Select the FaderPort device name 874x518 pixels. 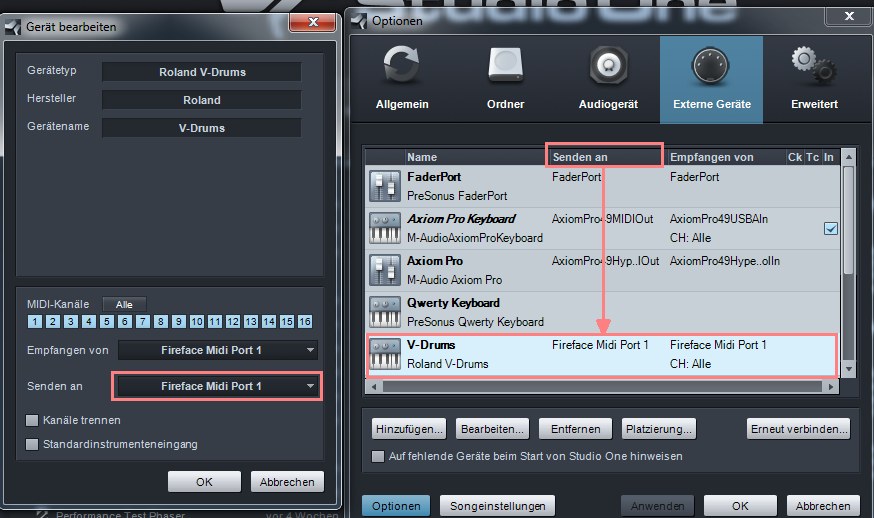434,177
